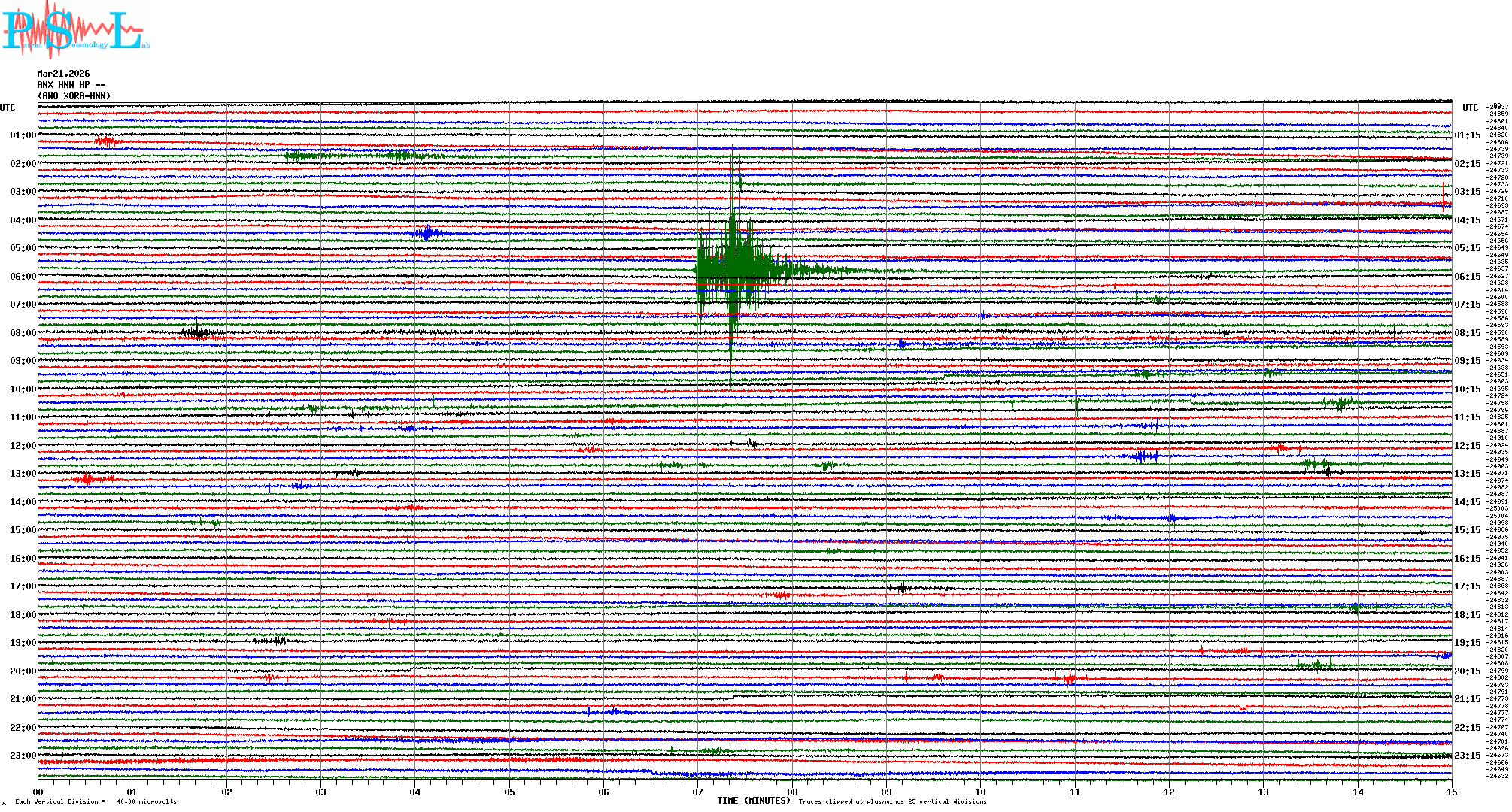Select the 12:00 UTC hour label on left
The width and height of the screenshot is (1512, 812).
(x=23, y=446)
